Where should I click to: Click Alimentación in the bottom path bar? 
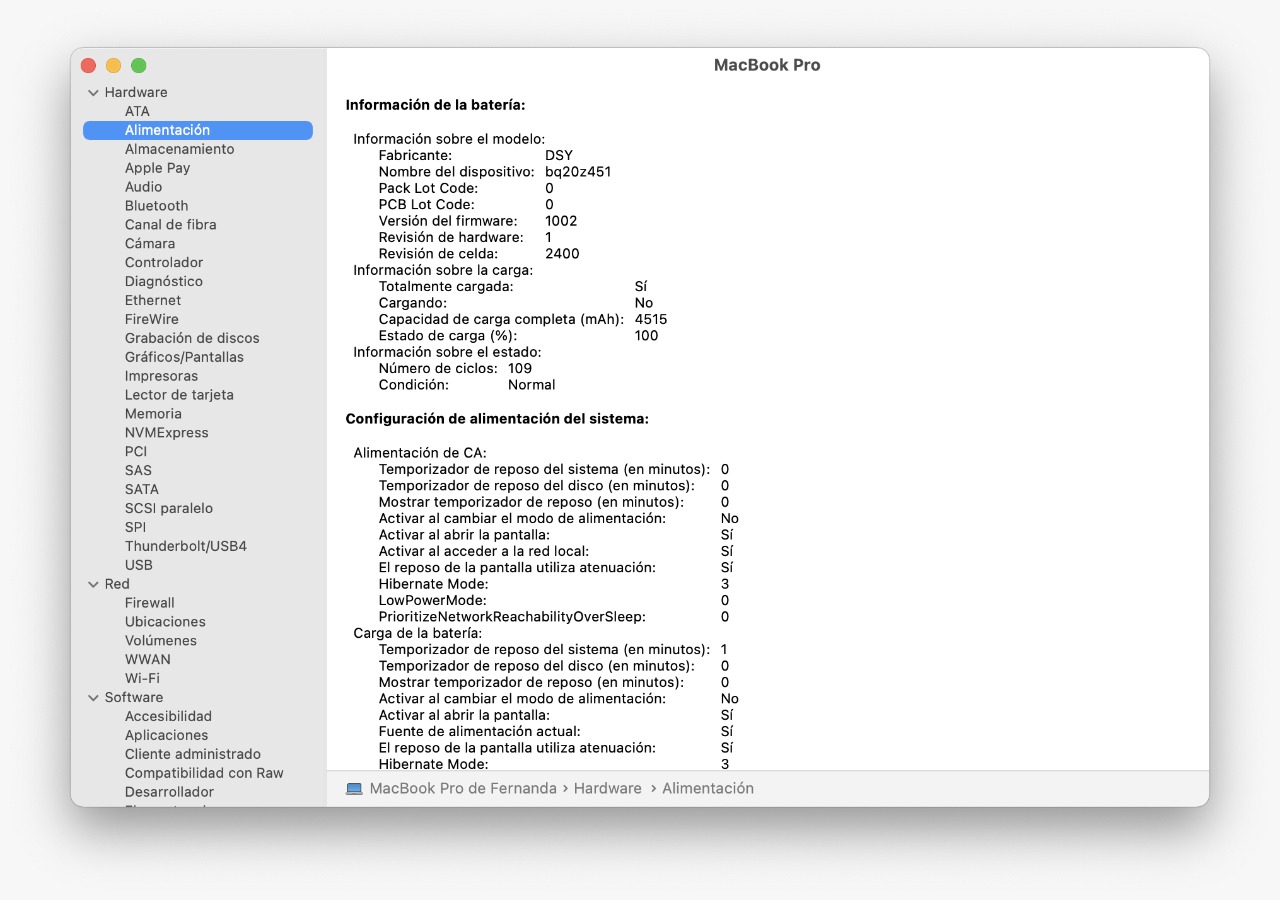click(708, 789)
